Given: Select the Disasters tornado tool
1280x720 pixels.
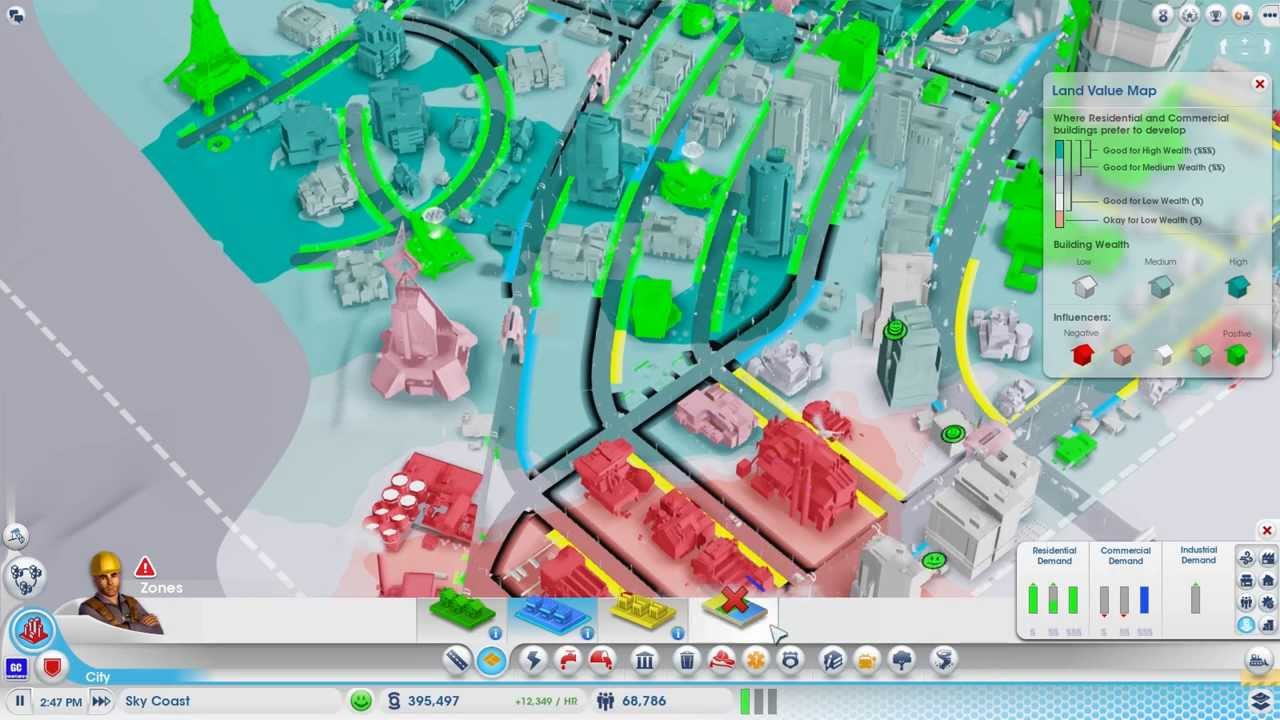Looking at the screenshot, I should 944,661.
